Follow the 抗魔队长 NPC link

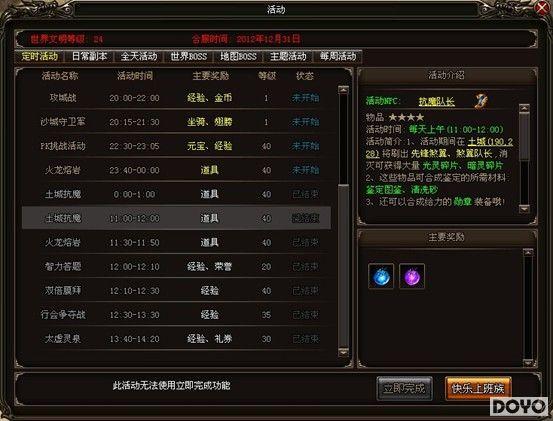tap(437, 102)
